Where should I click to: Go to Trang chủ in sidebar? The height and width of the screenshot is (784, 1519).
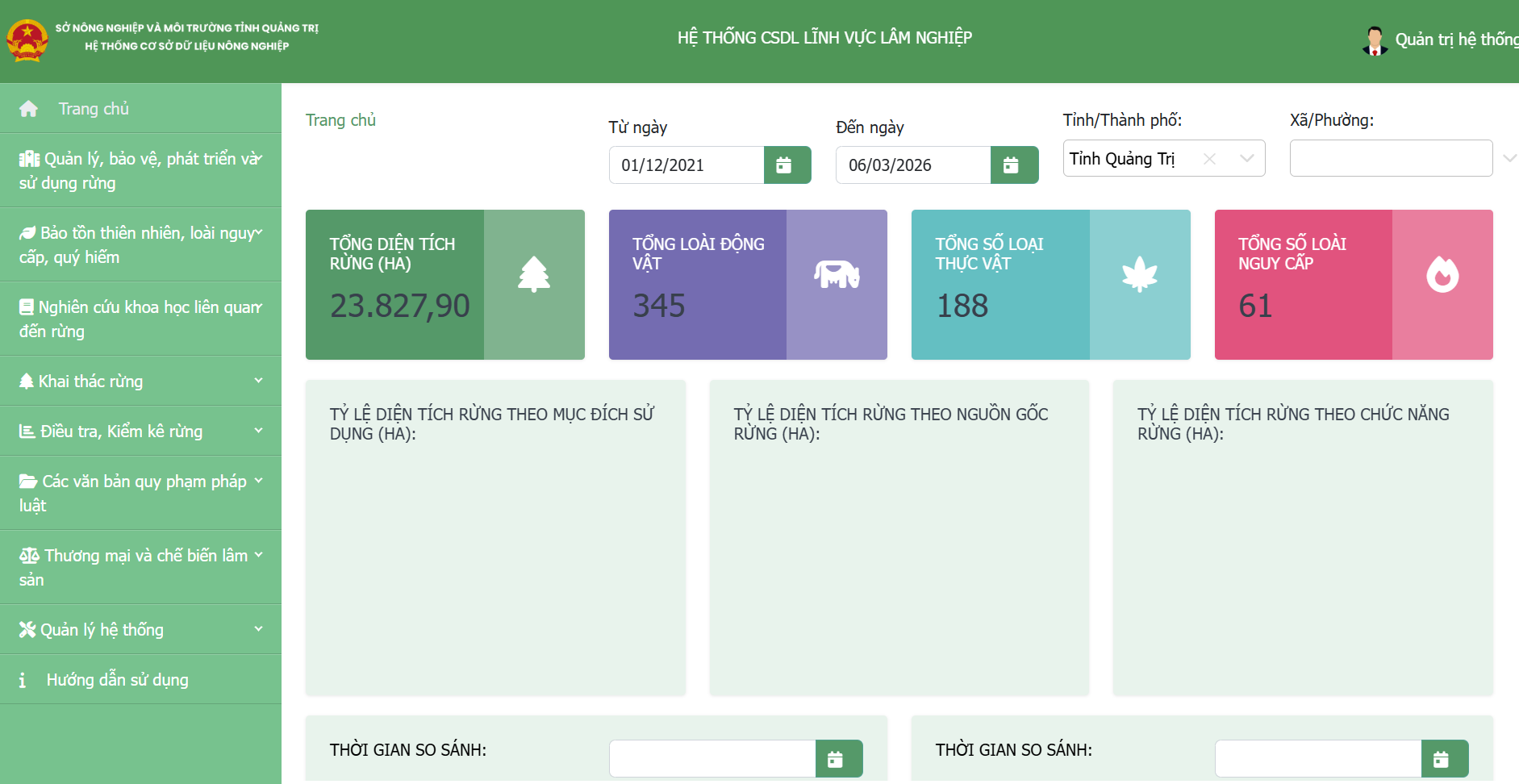[94, 109]
